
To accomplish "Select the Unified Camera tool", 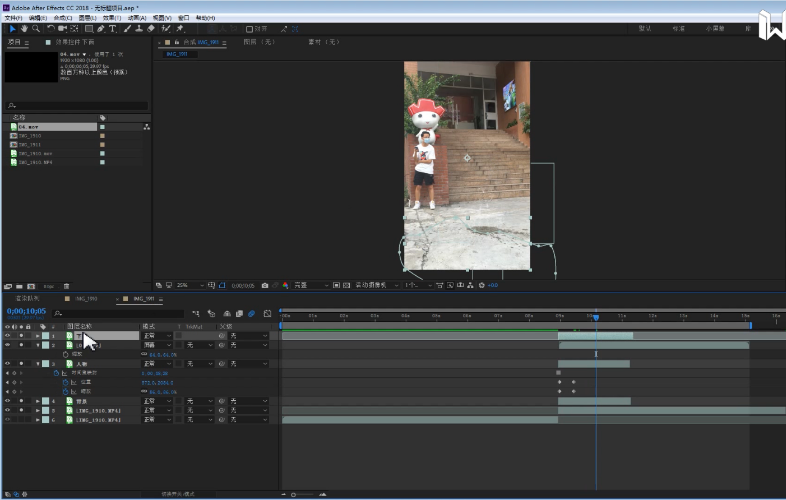I will (62, 29).
